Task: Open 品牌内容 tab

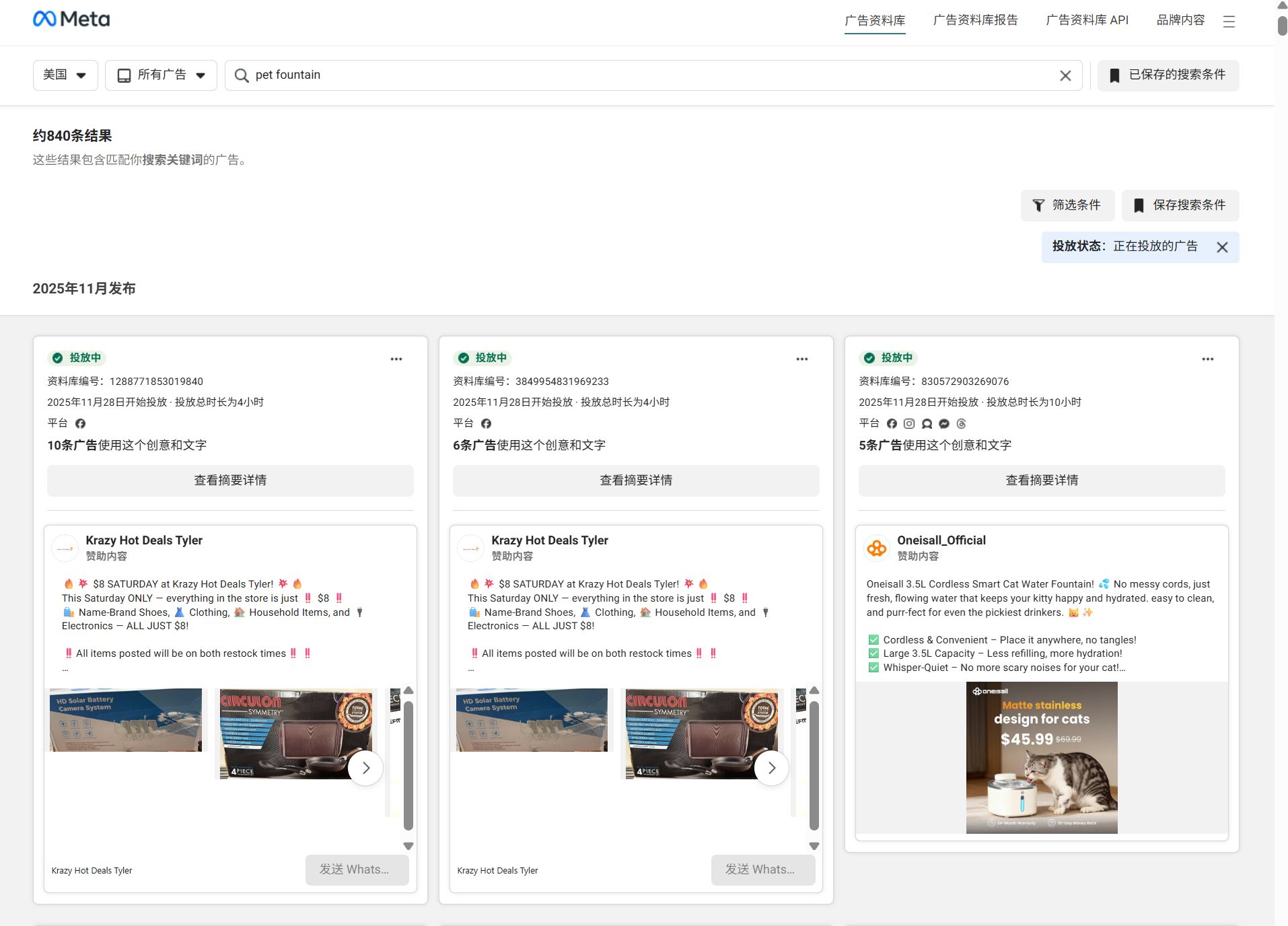Action: click(x=1180, y=20)
